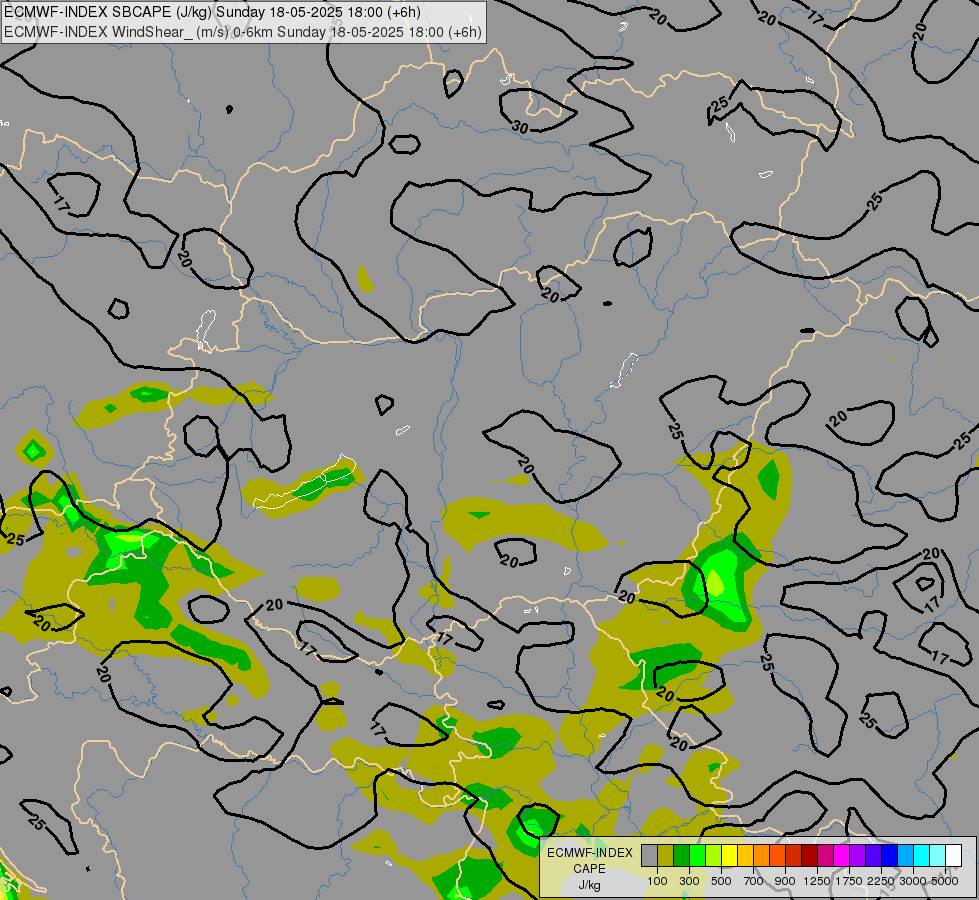Click the olive swatch in the CAPE legend
The width and height of the screenshot is (979, 900).
pyautogui.click(x=666, y=856)
